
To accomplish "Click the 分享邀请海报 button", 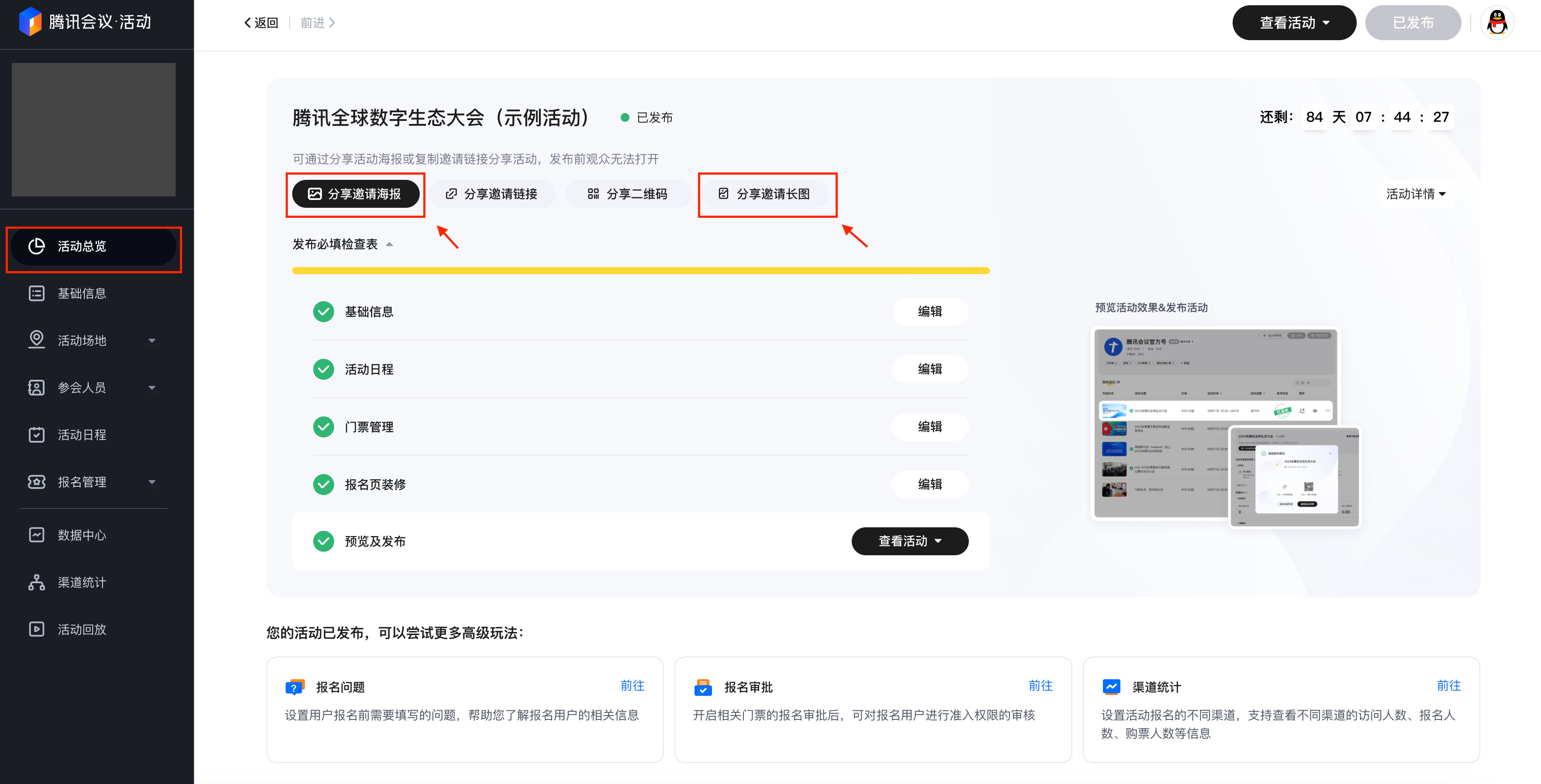I will [356, 194].
